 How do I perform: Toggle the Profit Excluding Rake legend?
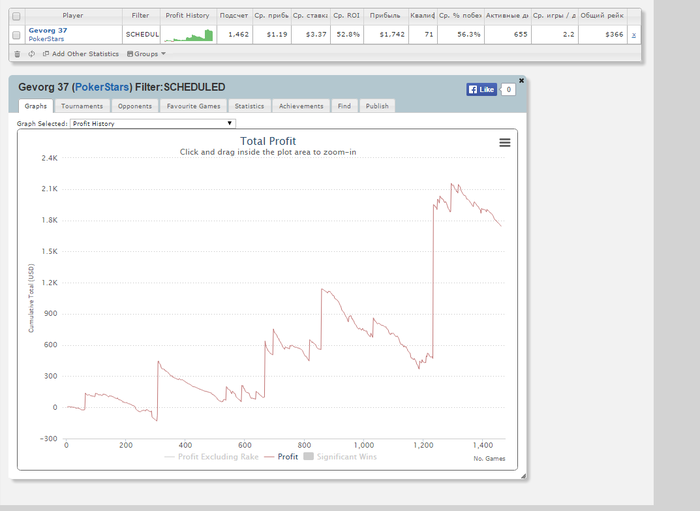tap(212, 457)
